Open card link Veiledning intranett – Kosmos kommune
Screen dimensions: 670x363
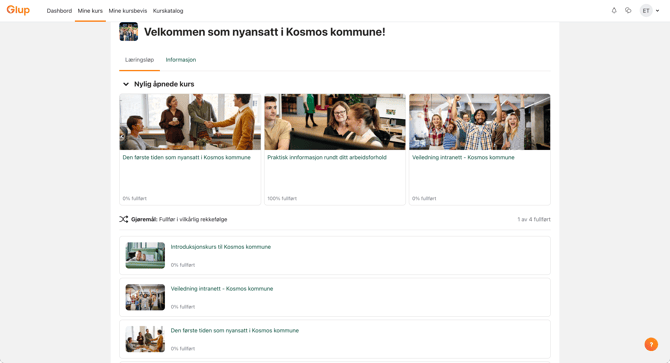tap(463, 157)
